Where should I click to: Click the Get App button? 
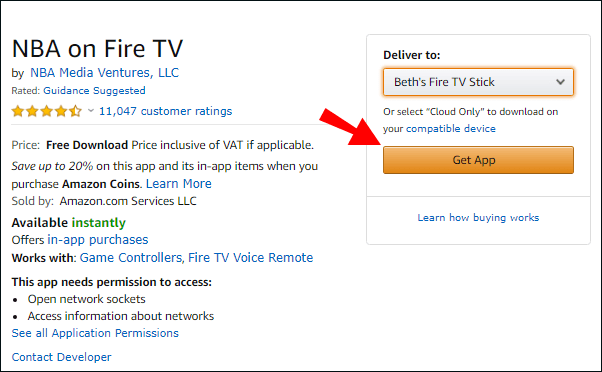click(478, 160)
